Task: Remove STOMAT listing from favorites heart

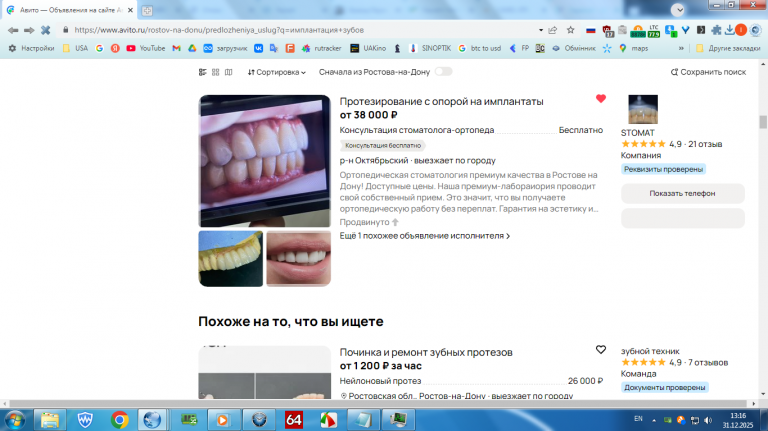Action: click(601, 98)
